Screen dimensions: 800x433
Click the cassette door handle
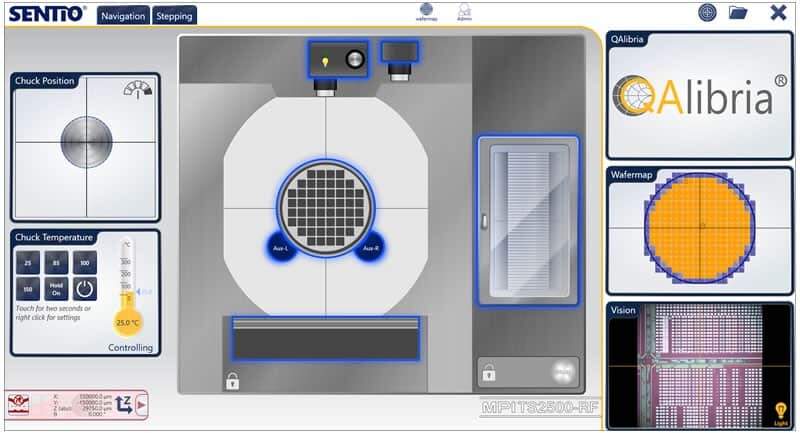484,221
